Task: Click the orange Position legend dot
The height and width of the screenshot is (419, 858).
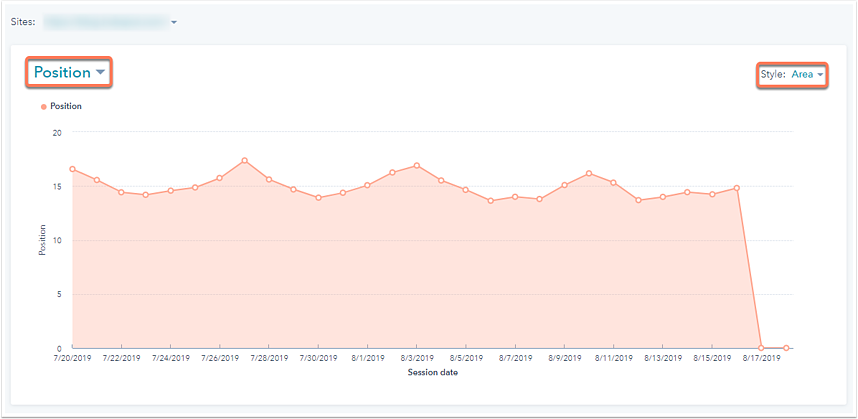Action: (44, 106)
